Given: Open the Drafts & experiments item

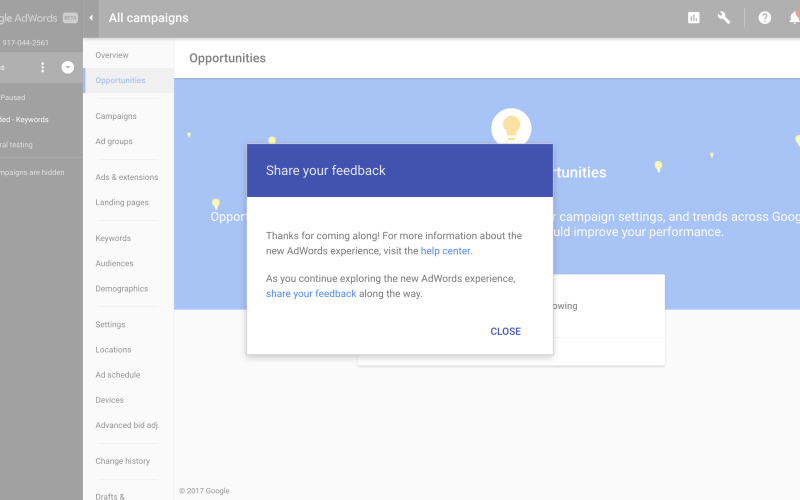Looking at the screenshot, I should click(x=110, y=496).
